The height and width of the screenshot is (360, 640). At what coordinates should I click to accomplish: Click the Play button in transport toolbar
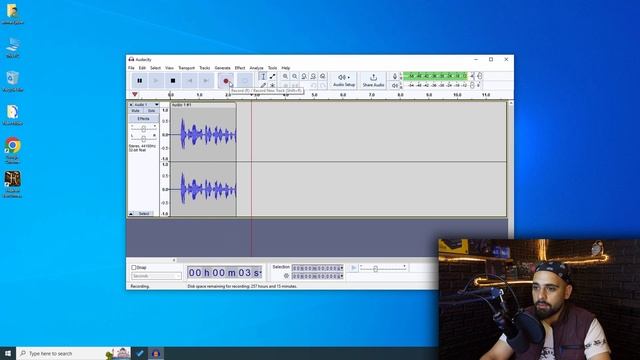(x=156, y=81)
